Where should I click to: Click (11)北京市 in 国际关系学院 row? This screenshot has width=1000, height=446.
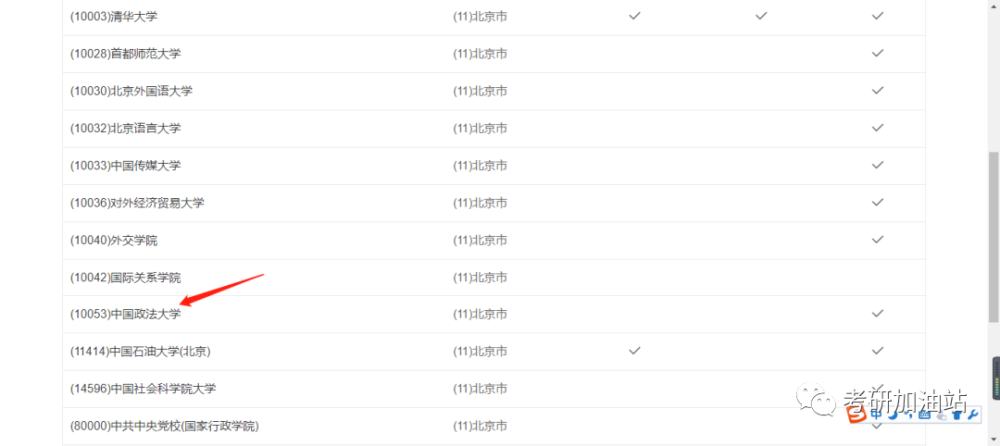(480, 278)
